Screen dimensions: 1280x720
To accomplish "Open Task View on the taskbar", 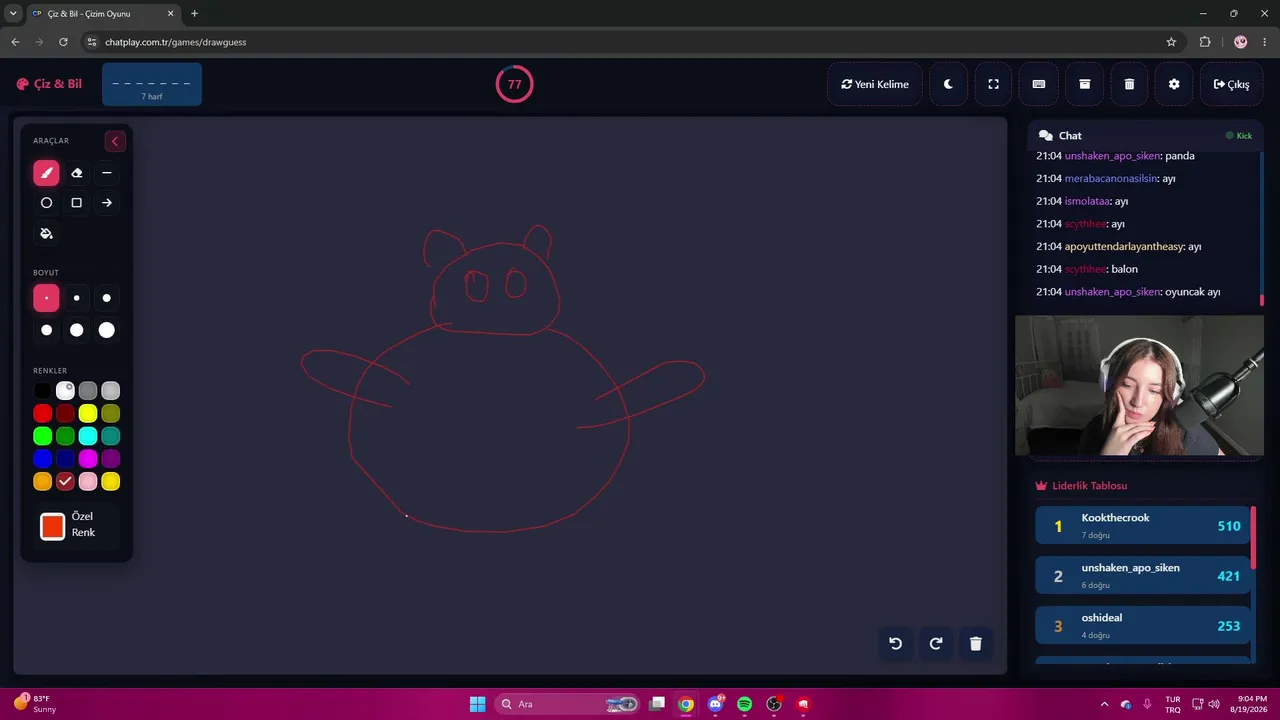I will pyautogui.click(x=657, y=704).
